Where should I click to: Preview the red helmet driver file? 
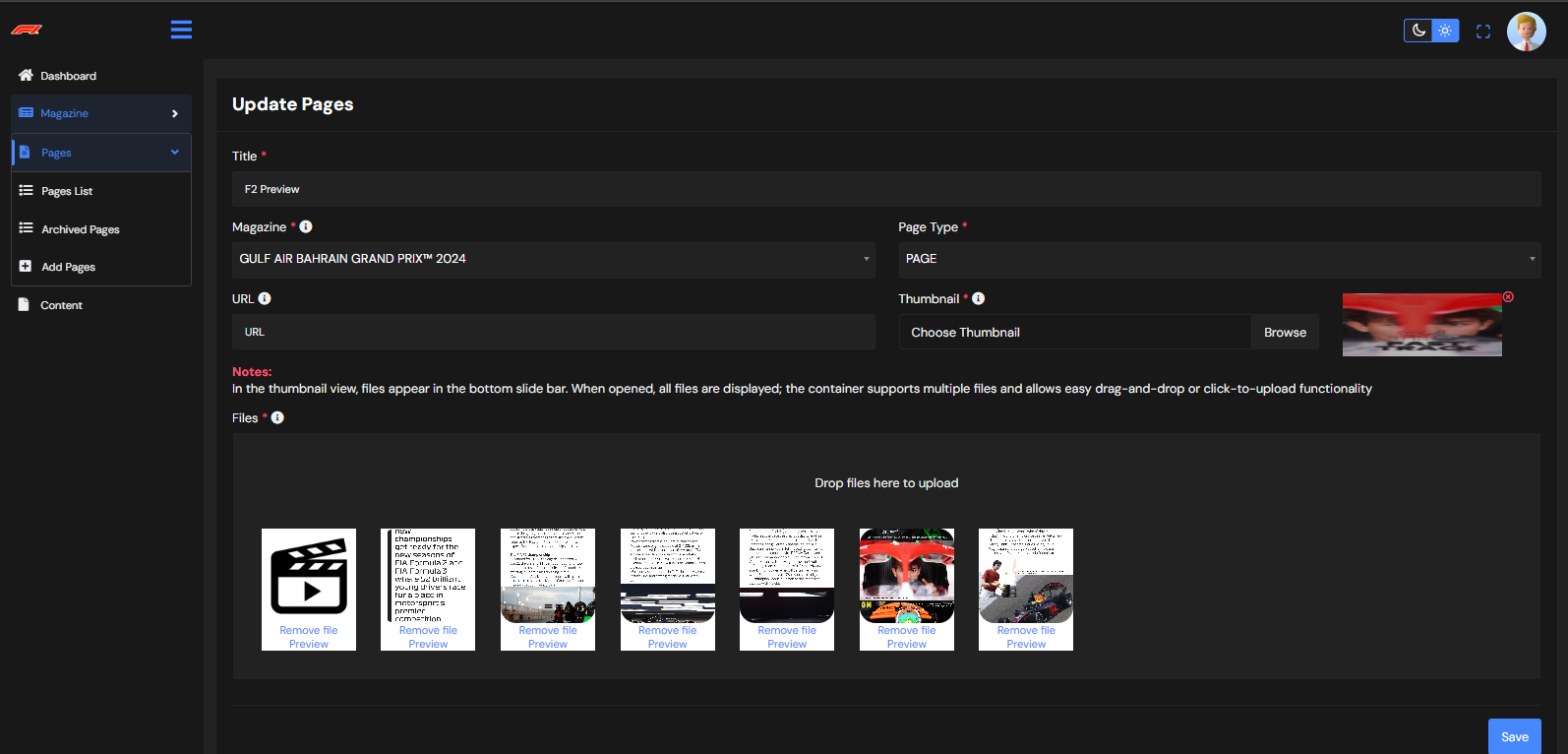(907, 645)
